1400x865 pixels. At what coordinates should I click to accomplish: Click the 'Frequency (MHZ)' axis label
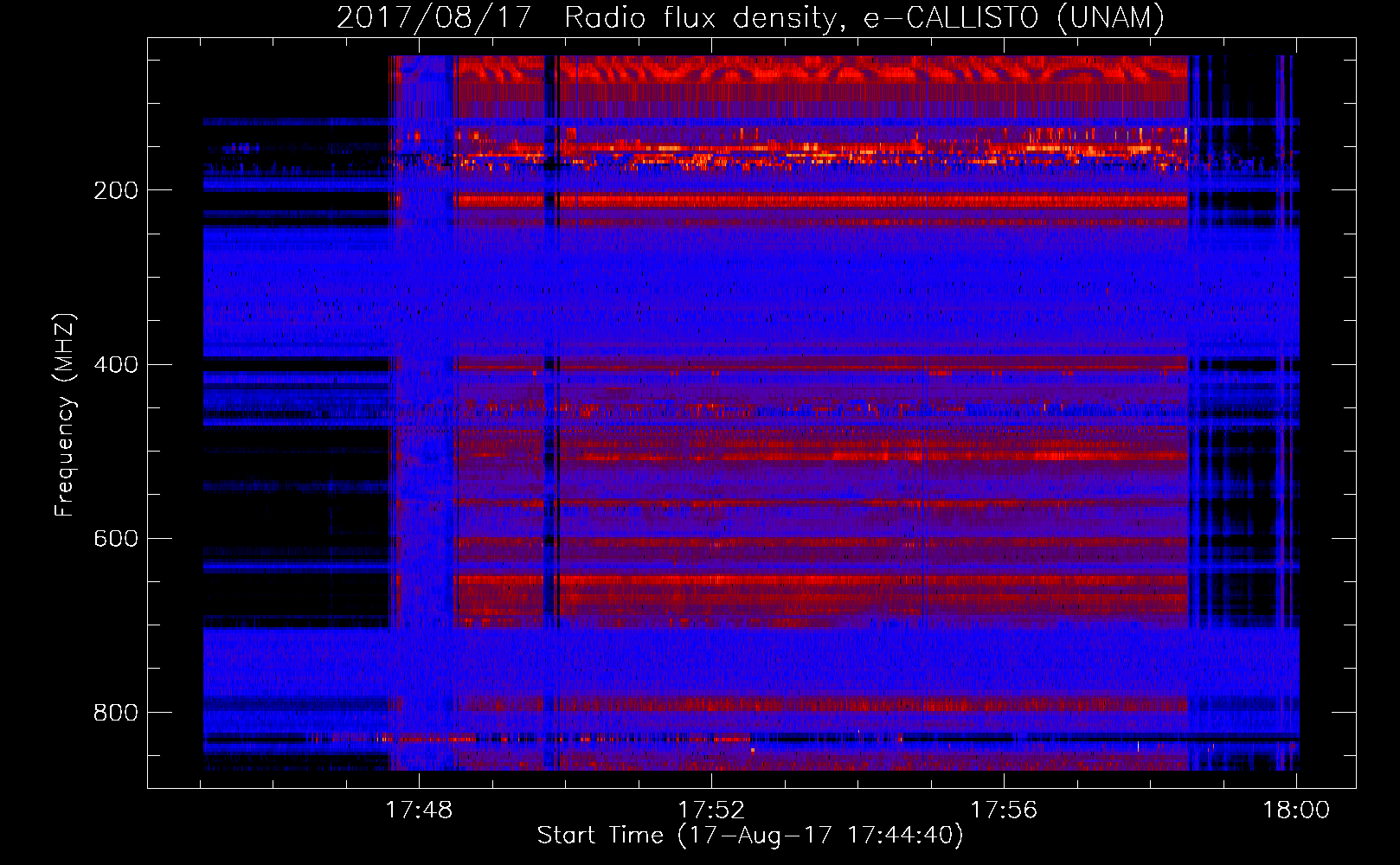[x=65, y=414]
